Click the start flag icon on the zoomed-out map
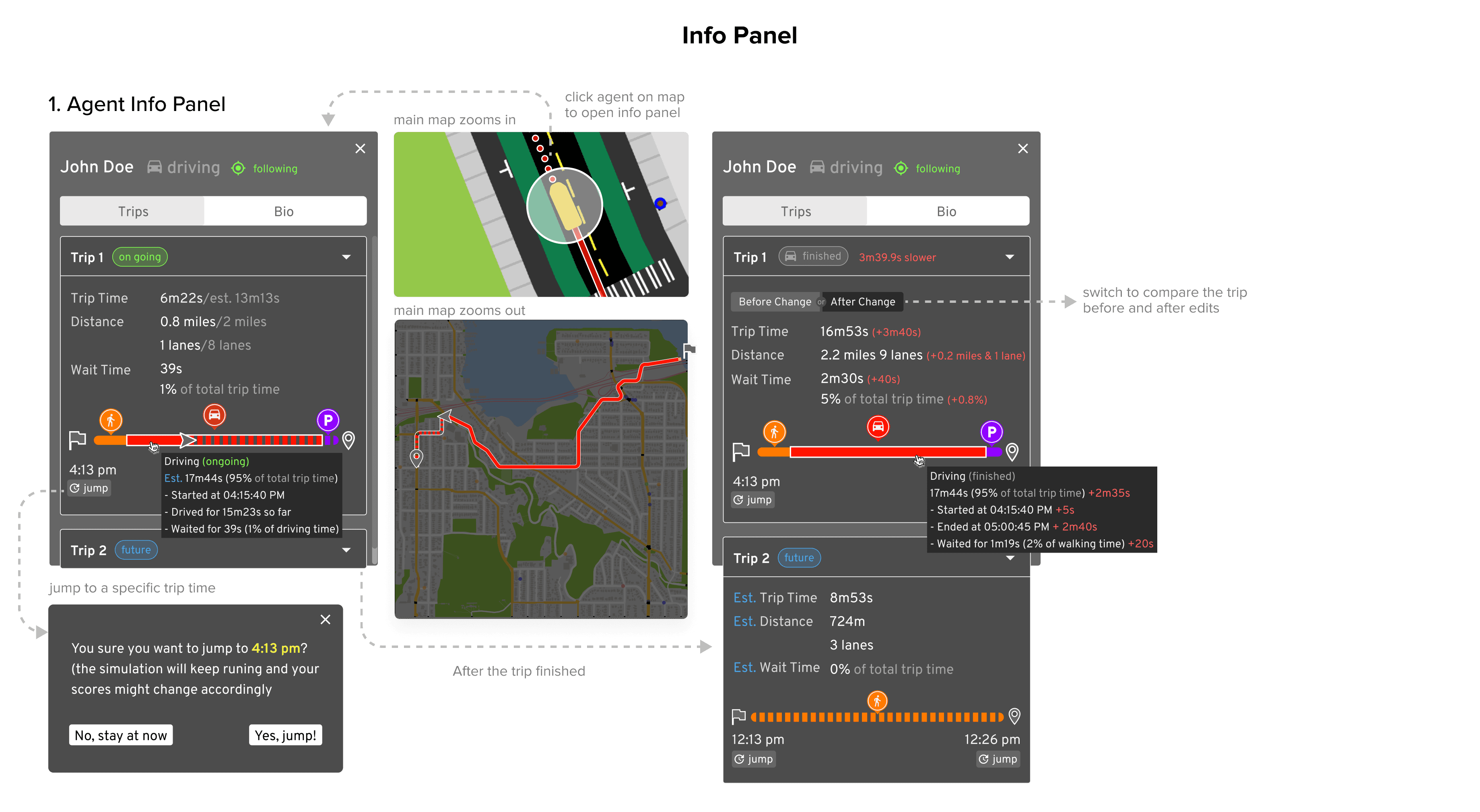This screenshot has width=1480, height=812. click(x=689, y=350)
